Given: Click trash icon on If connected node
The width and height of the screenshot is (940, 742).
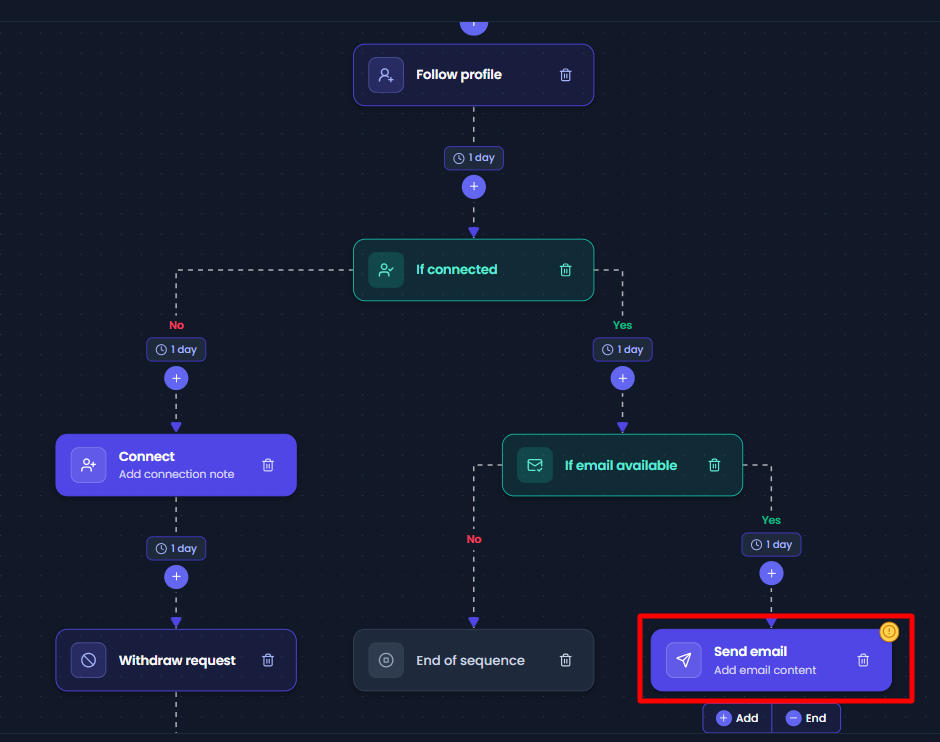Looking at the screenshot, I should coord(565,270).
